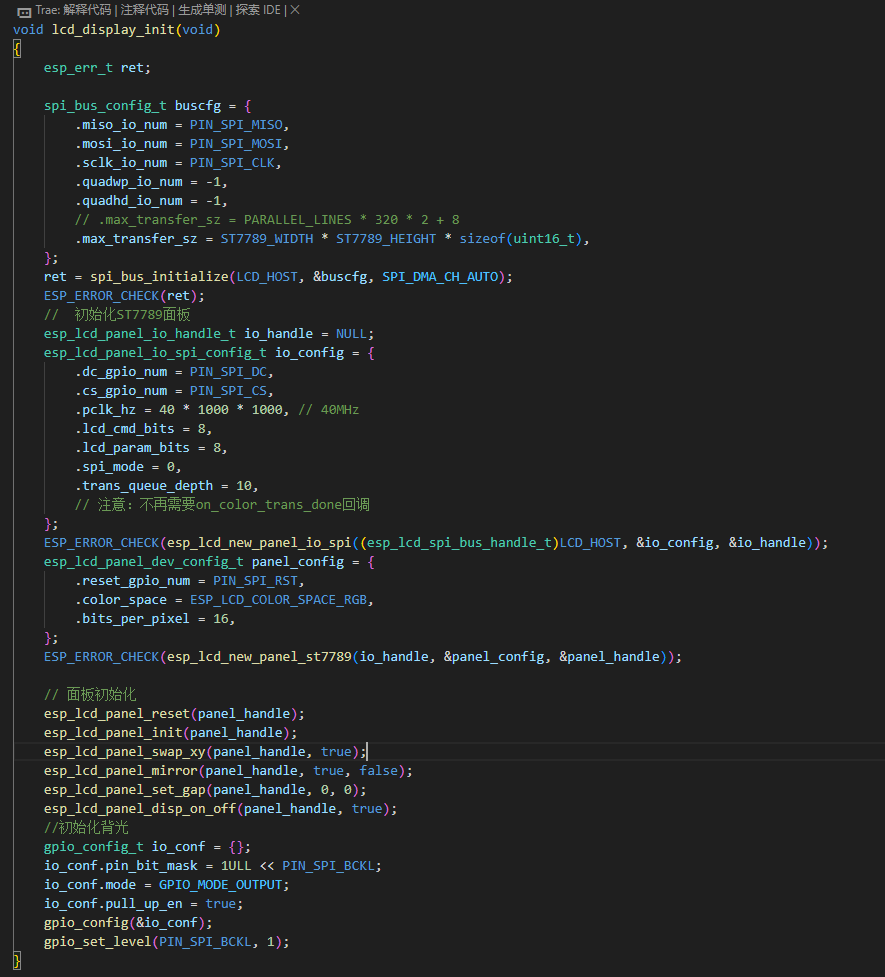Image resolution: width=885 pixels, height=977 pixels.
Task: Open the 探索 IDE code lens link
Action: pyautogui.click(x=258, y=10)
